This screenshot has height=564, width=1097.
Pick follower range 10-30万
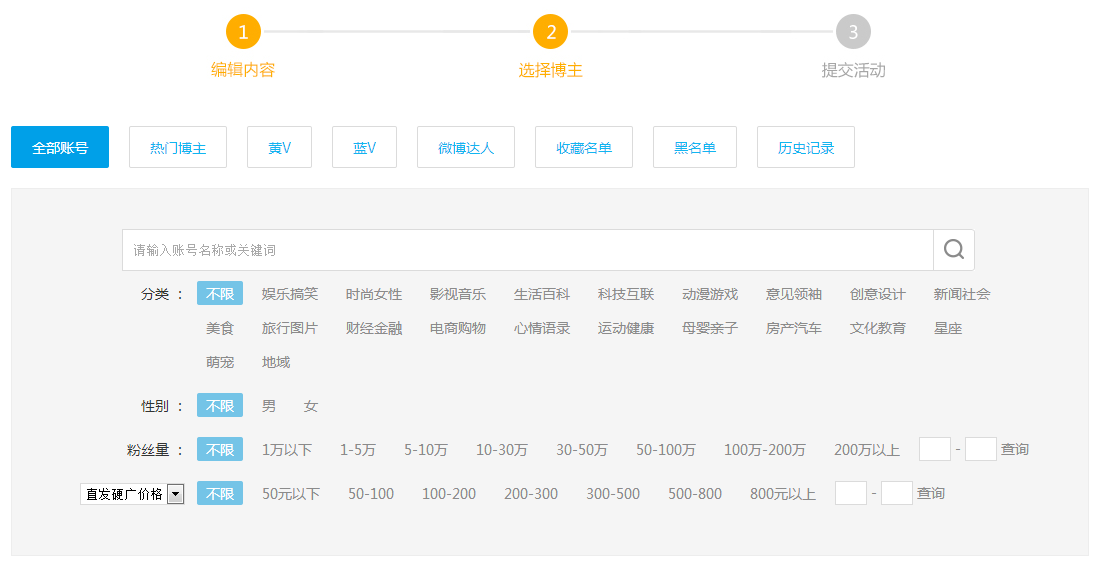click(x=502, y=450)
